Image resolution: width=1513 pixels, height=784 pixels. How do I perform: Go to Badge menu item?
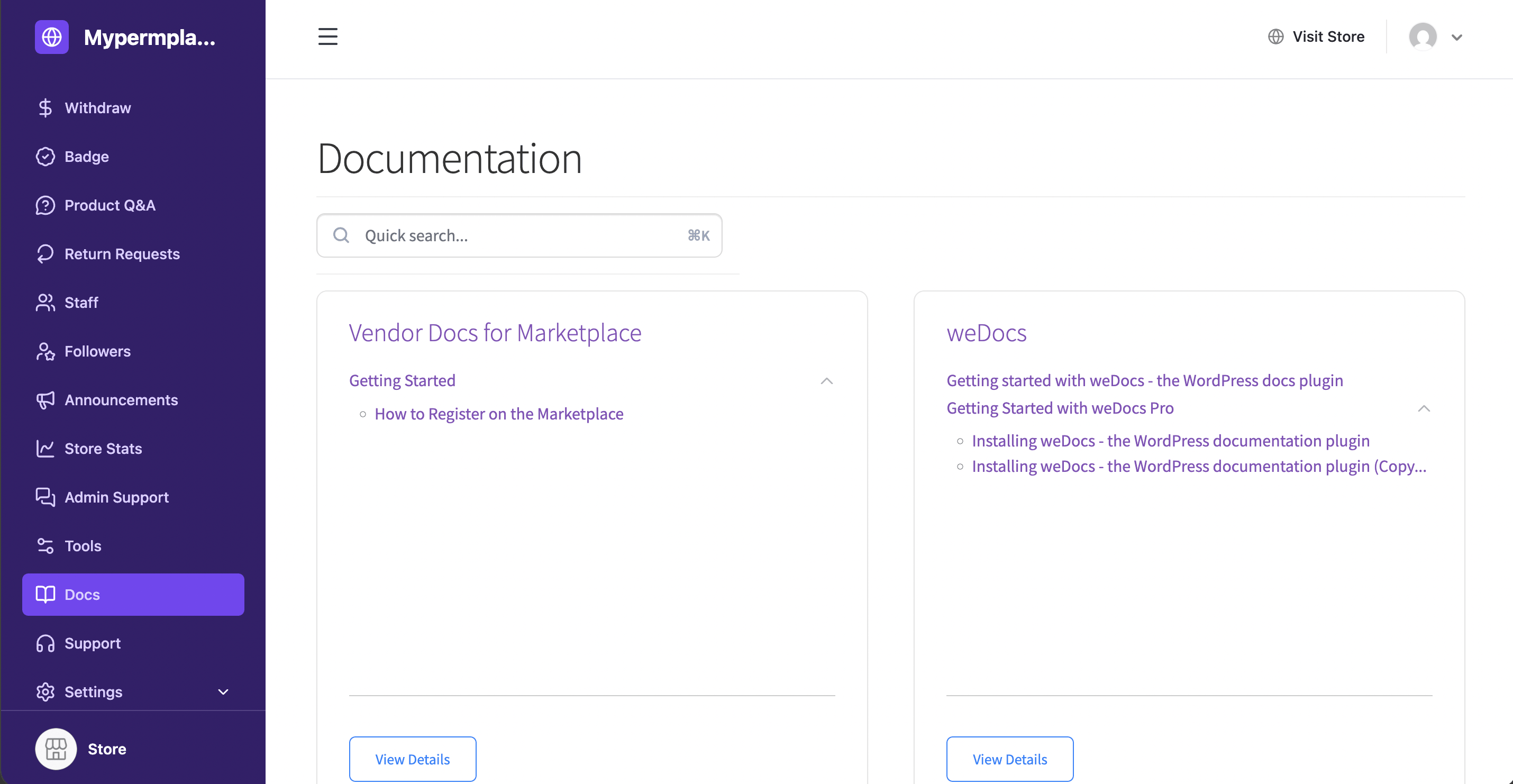coord(133,157)
